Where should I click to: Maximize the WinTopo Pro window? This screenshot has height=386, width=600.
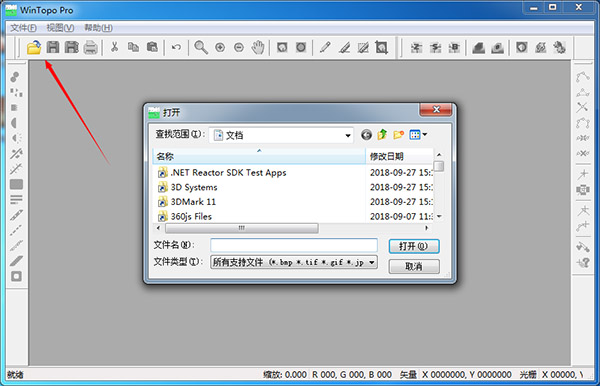coord(553,7)
